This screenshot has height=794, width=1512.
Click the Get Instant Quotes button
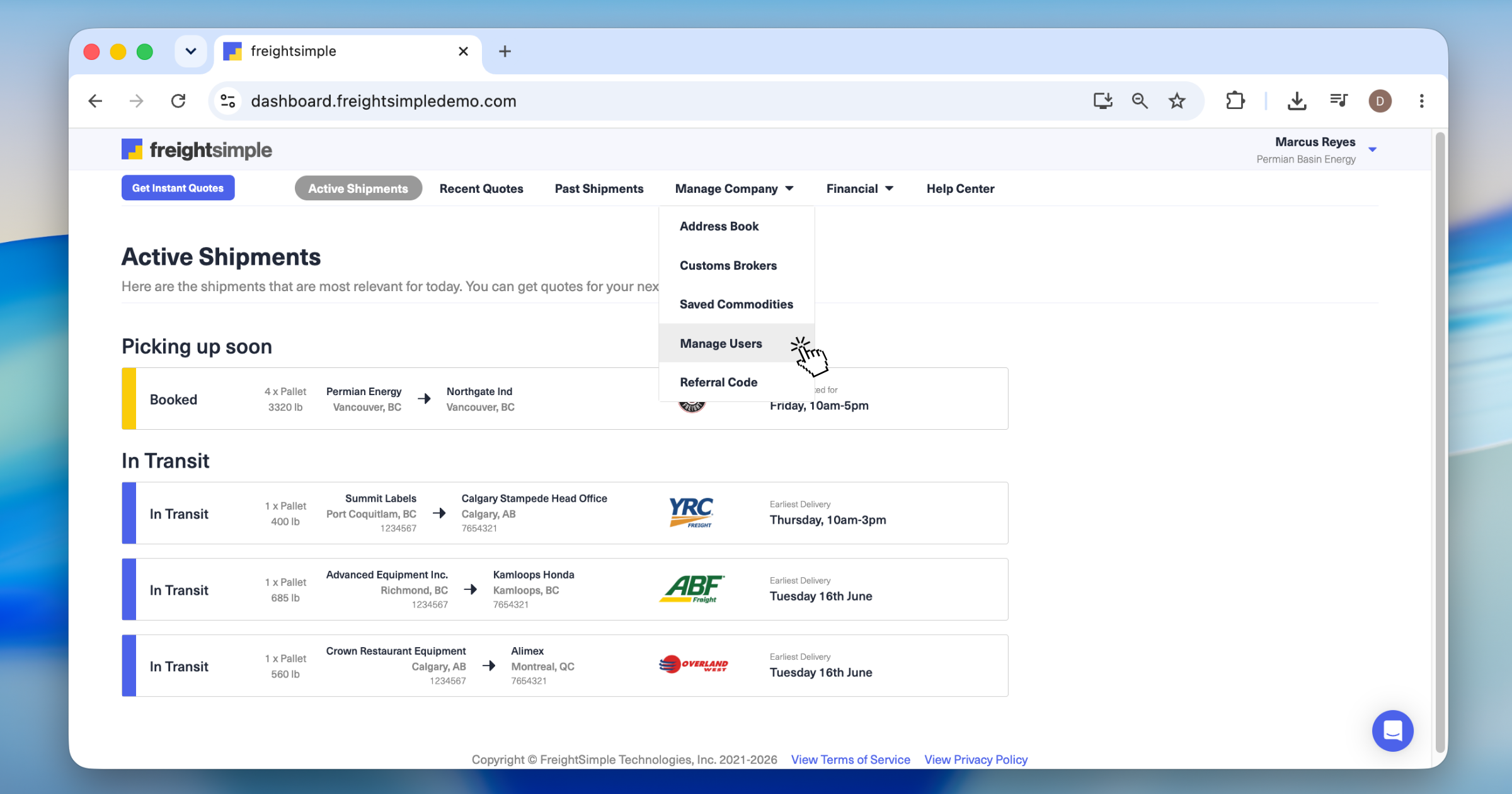coord(178,188)
